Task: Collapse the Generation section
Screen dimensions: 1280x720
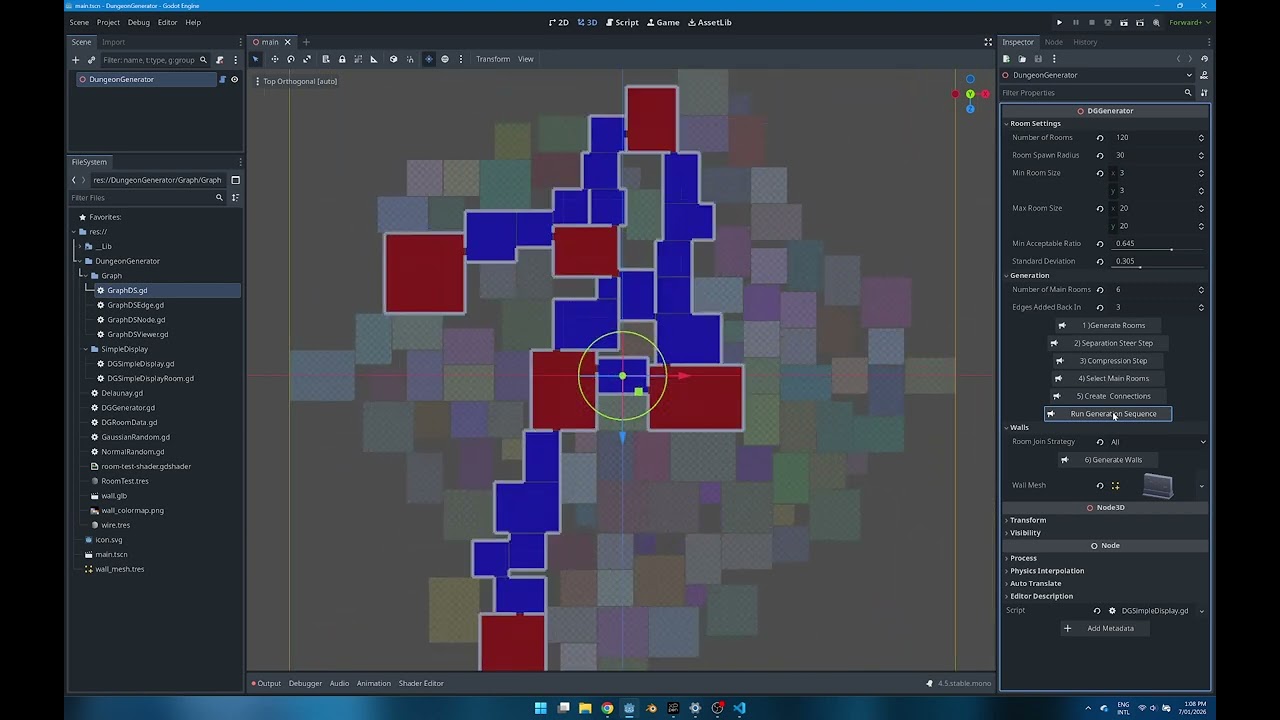Action: tap(1029, 275)
